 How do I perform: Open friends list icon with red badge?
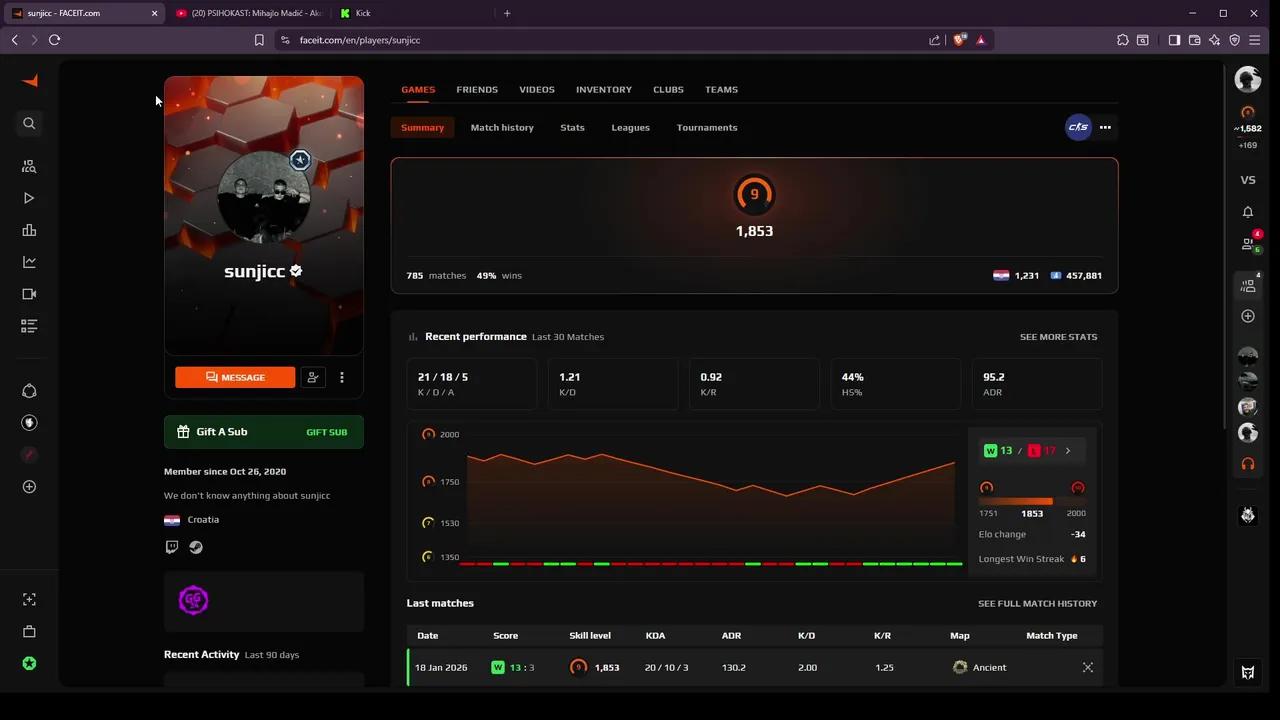[x=1248, y=243]
